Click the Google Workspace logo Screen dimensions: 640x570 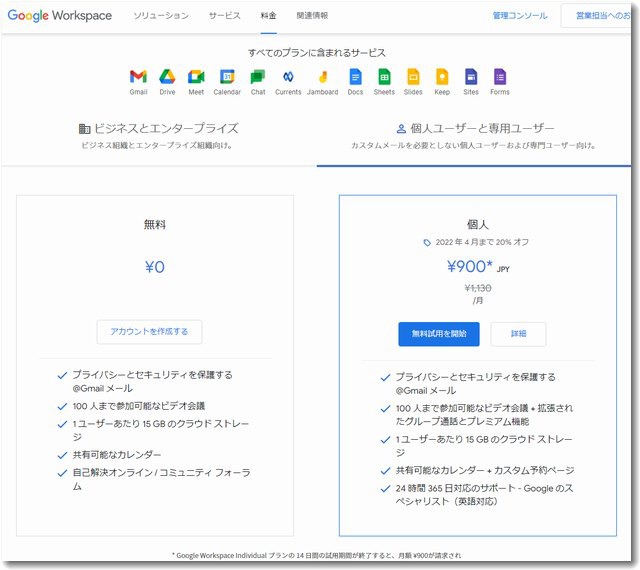(60, 16)
